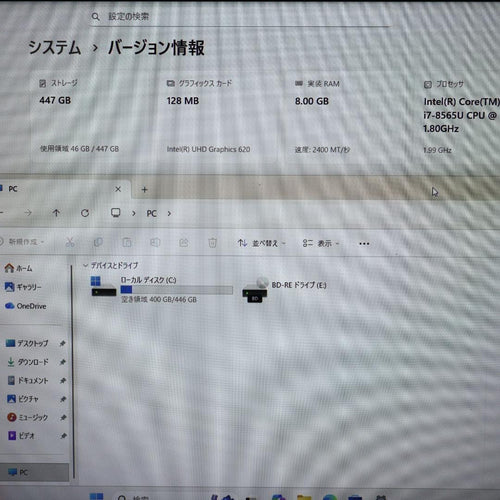This screenshot has width=500, height=500.
Task: Open the 新規作成 dropdown
Action: click(x=22, y=242)
